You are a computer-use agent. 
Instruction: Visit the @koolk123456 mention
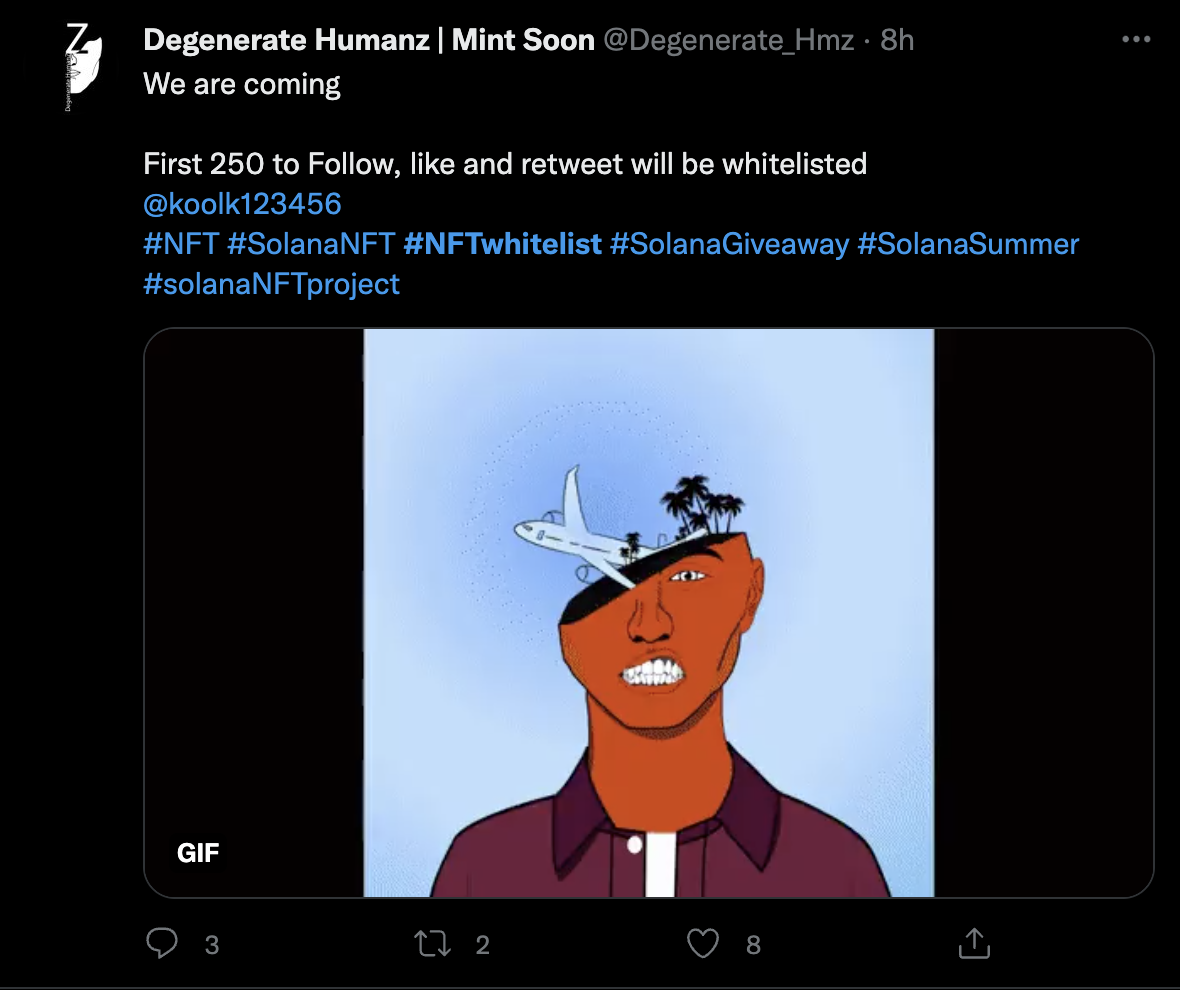(242, 204)
